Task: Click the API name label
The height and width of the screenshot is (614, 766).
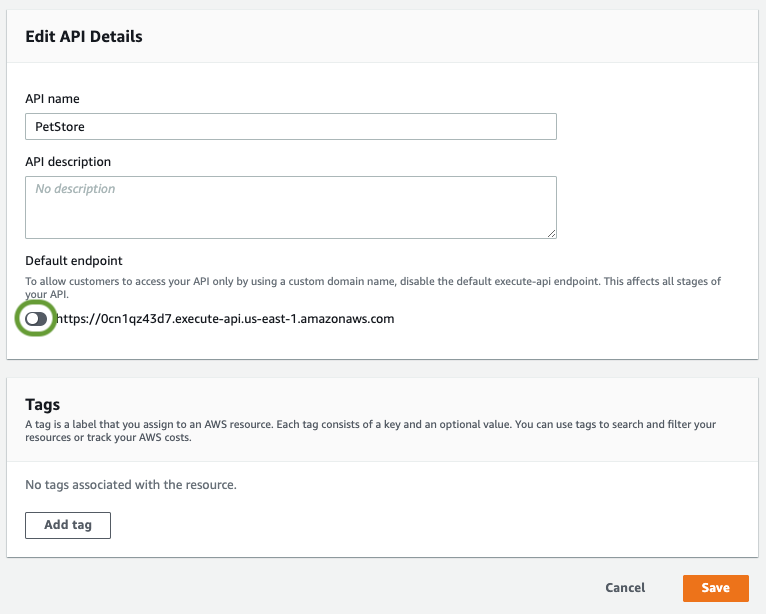Action: (52, 99)
